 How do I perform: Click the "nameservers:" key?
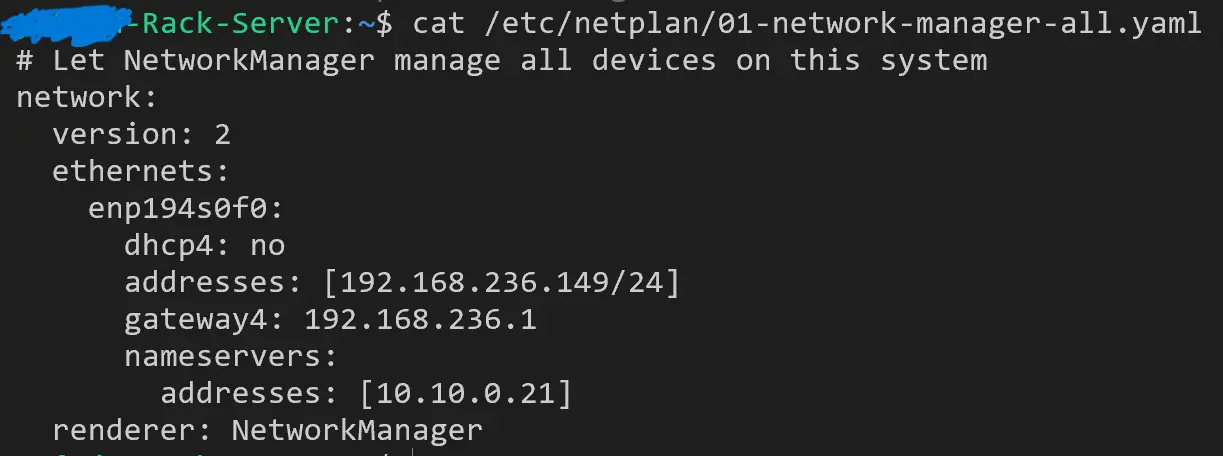[x=231, y=357]
